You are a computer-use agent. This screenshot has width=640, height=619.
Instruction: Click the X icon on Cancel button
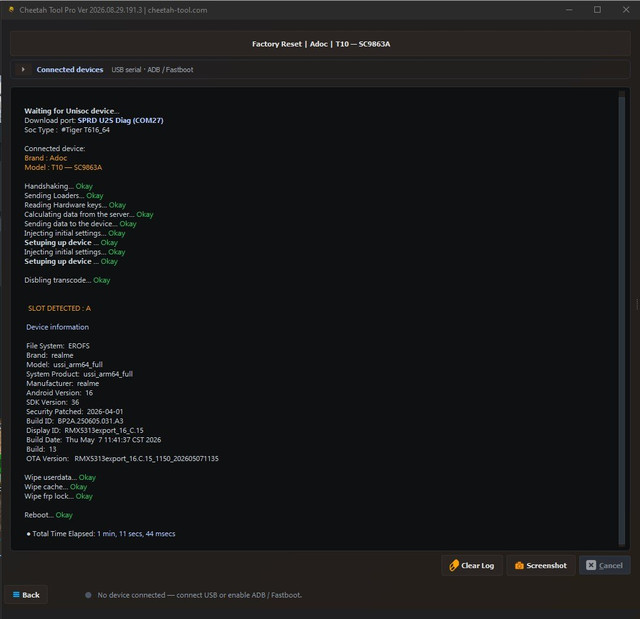pyautogui.click(x=591, y=565)
